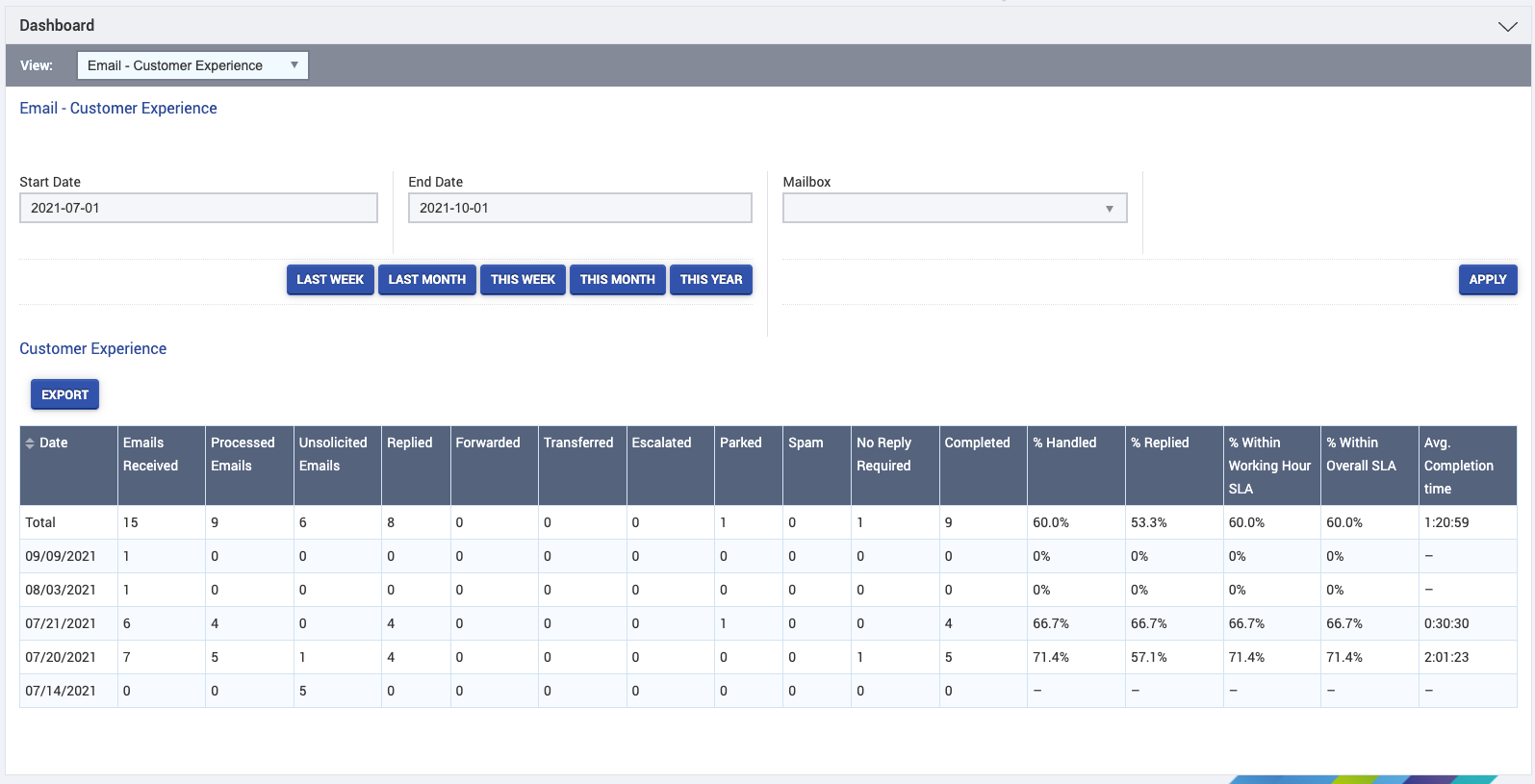Open the View dropdown selector
Screen dimensions: 1535x784
(192, 65)
